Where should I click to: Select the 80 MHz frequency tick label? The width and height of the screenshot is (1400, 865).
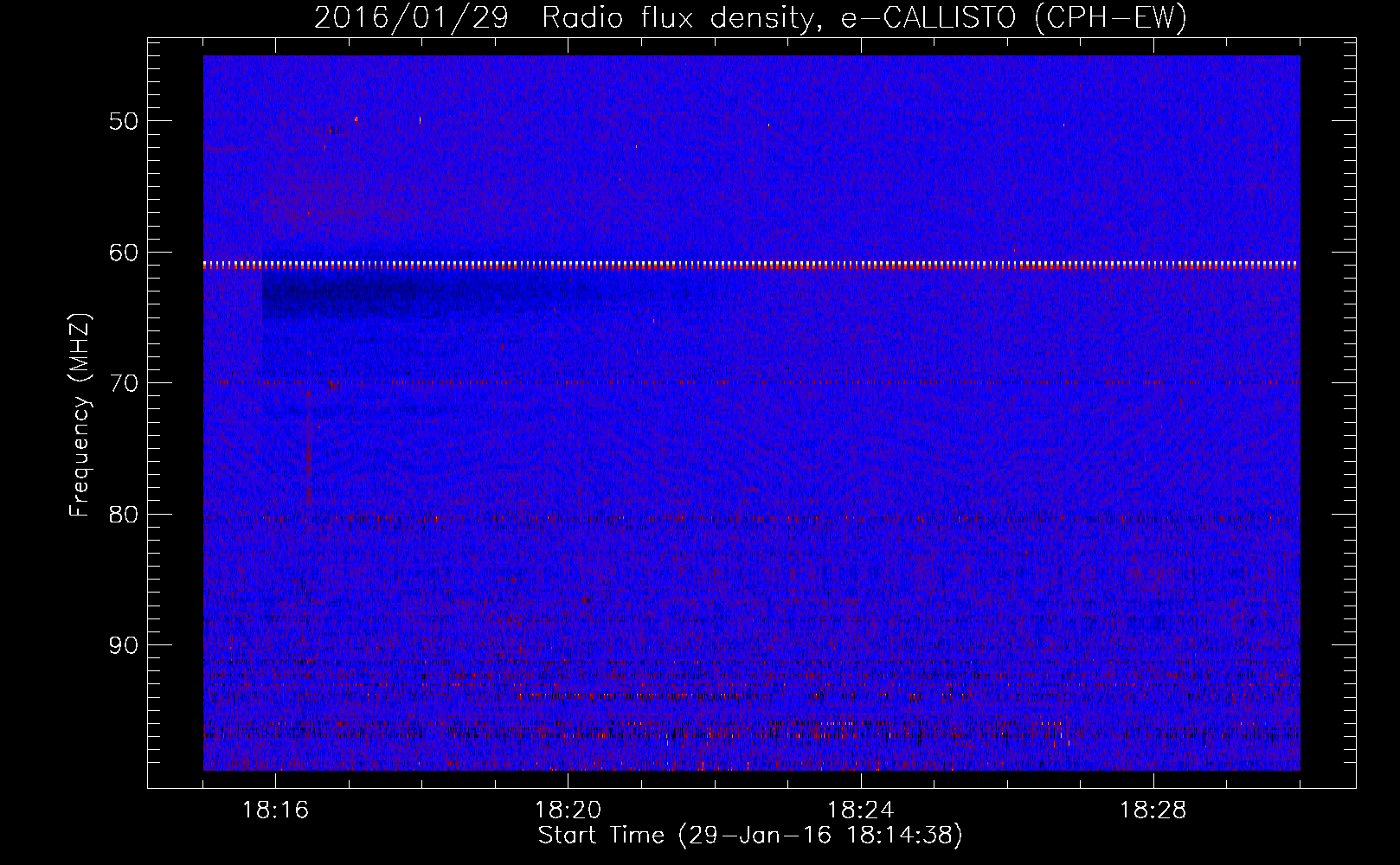click(124, 515)
